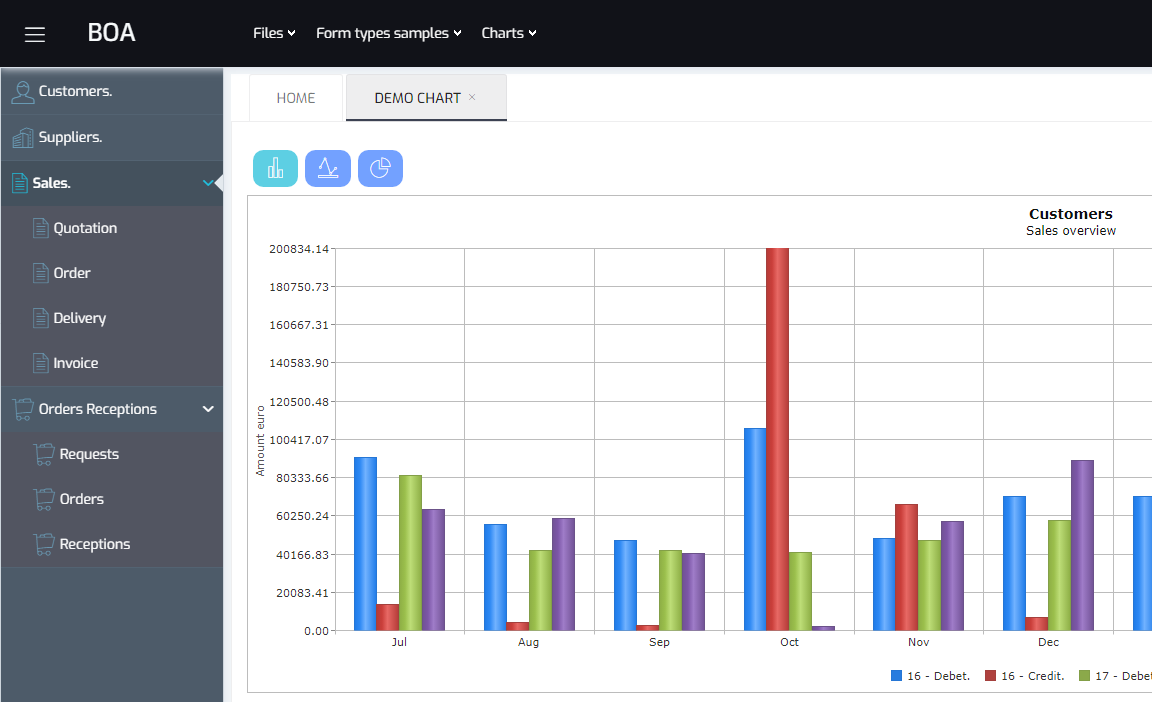
Task: Click the 200834.14 axis value
Action: (x=299, y=249)
